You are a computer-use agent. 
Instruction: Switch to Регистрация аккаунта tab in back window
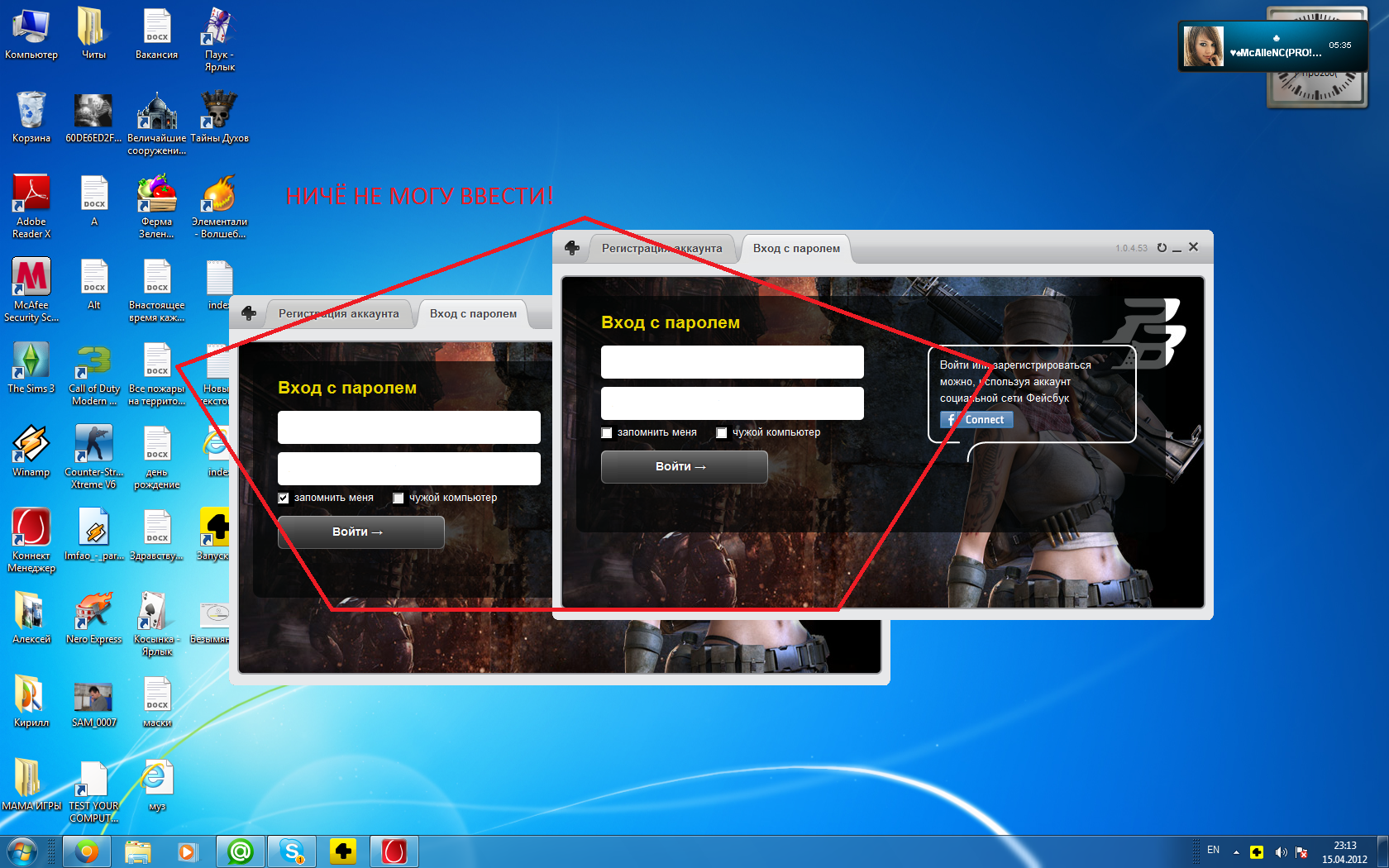pyautogui.click(x=338, y=313)
